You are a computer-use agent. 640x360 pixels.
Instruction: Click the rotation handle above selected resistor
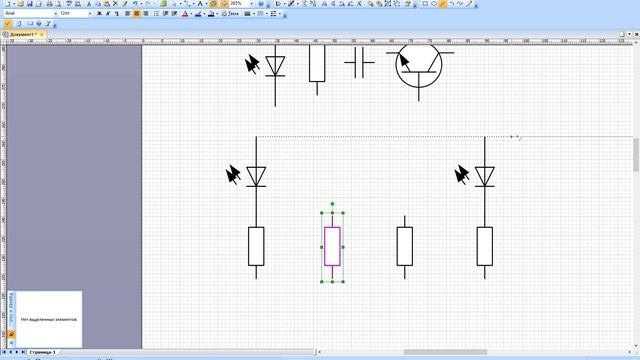(x=332, y=204)
